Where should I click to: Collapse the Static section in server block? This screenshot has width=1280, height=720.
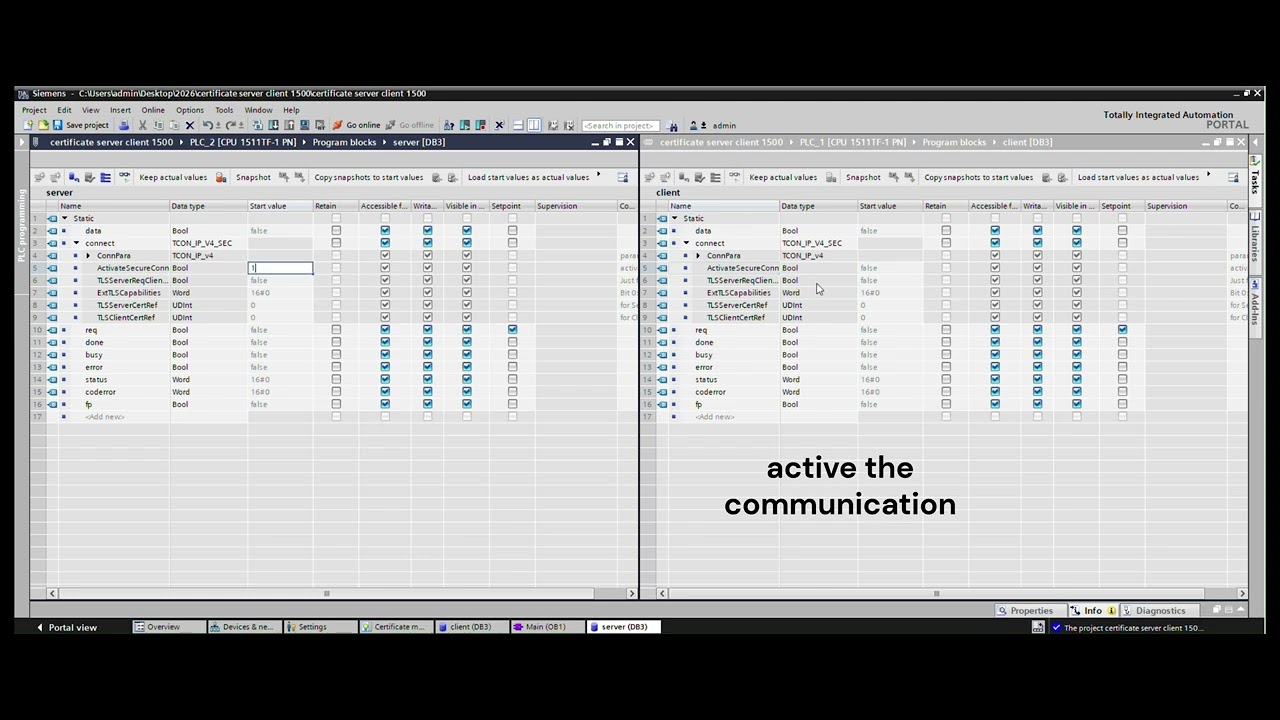click(x=64, y=218)
